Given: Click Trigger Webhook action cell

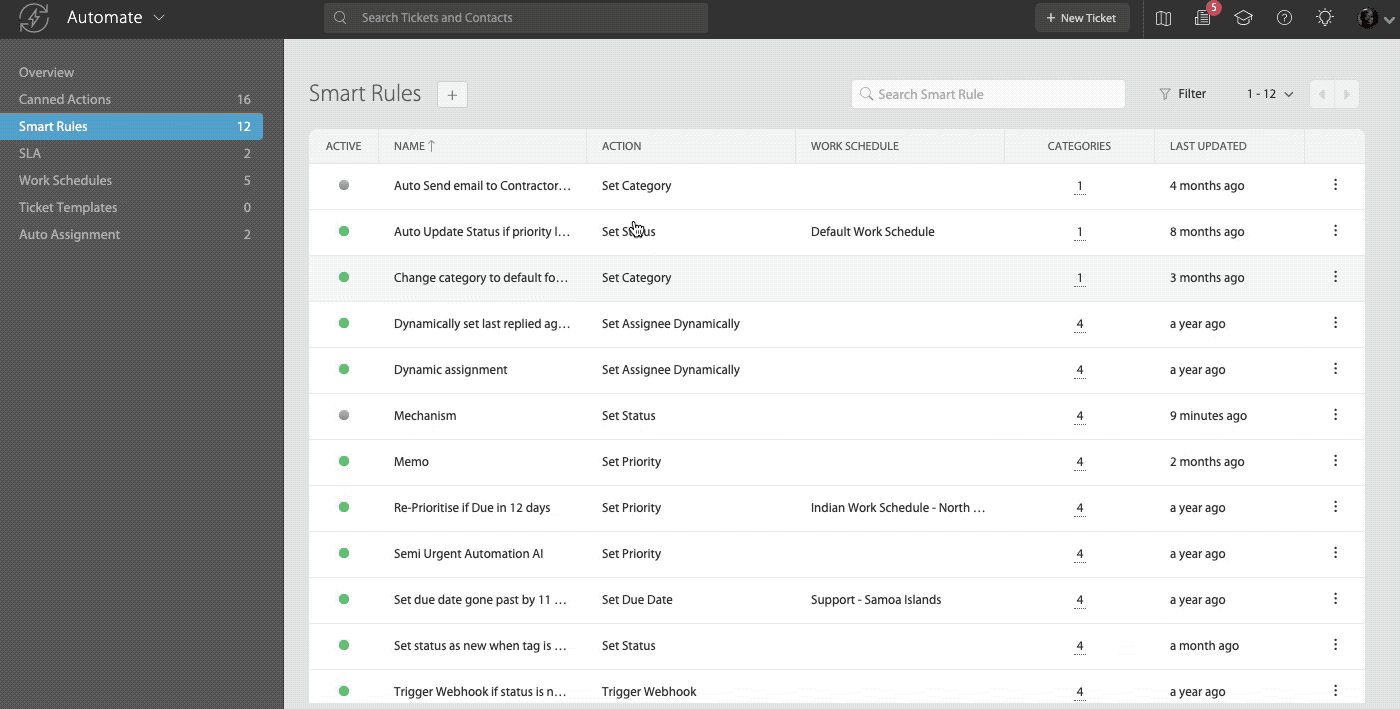Looking at the screenshot, I should pos(649,692).
